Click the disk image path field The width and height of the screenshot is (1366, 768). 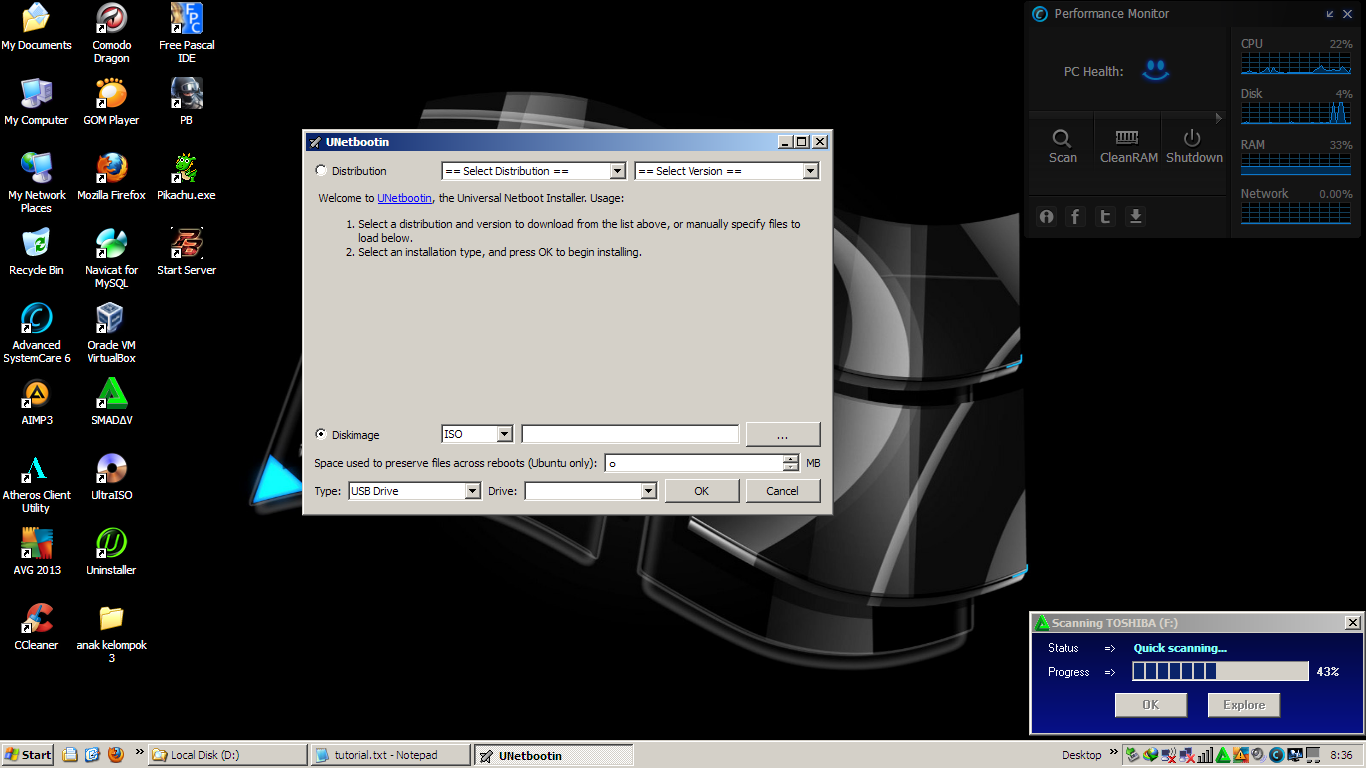[630, 434]
